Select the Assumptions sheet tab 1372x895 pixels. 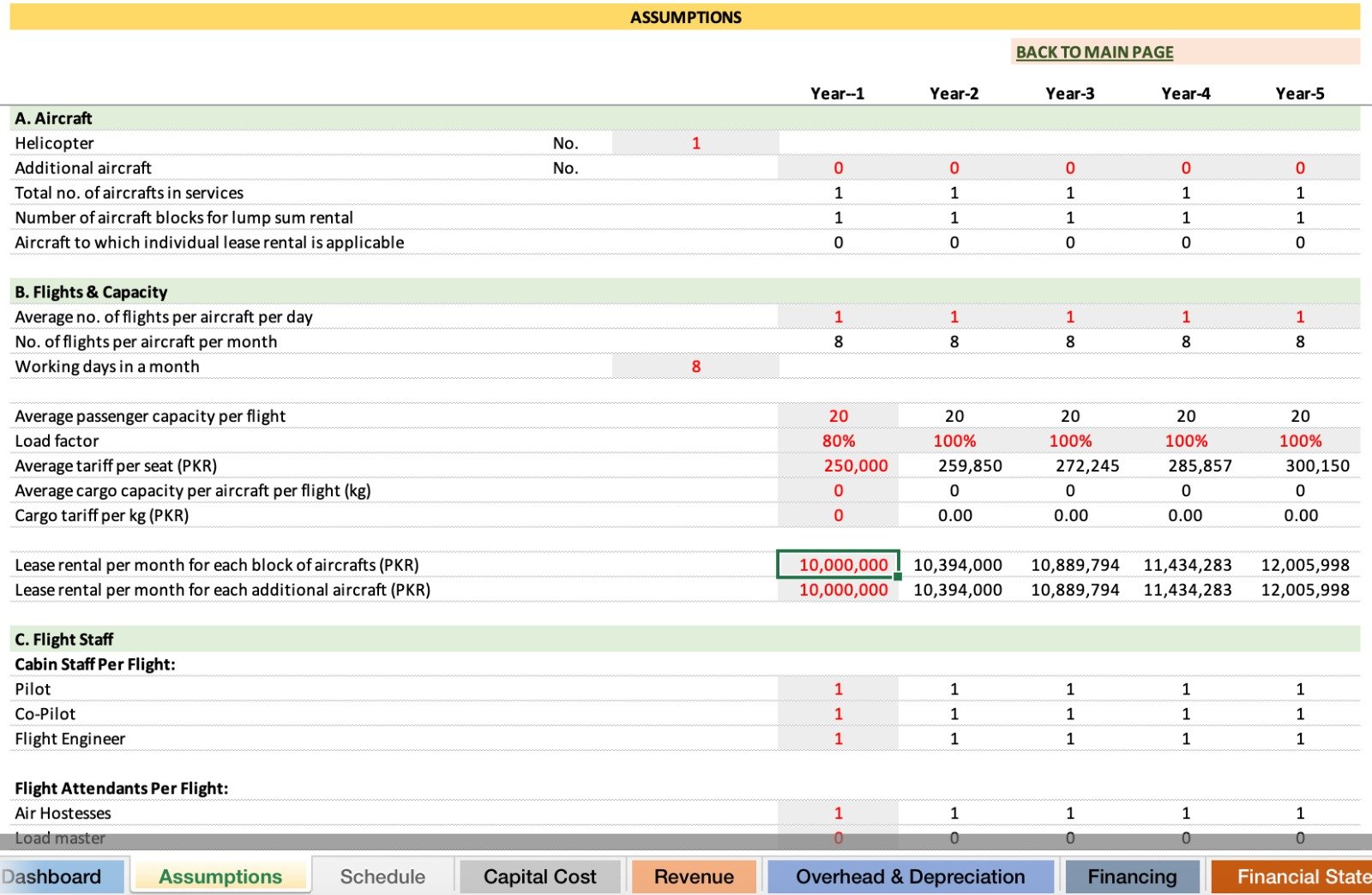[x=220, y=876]
